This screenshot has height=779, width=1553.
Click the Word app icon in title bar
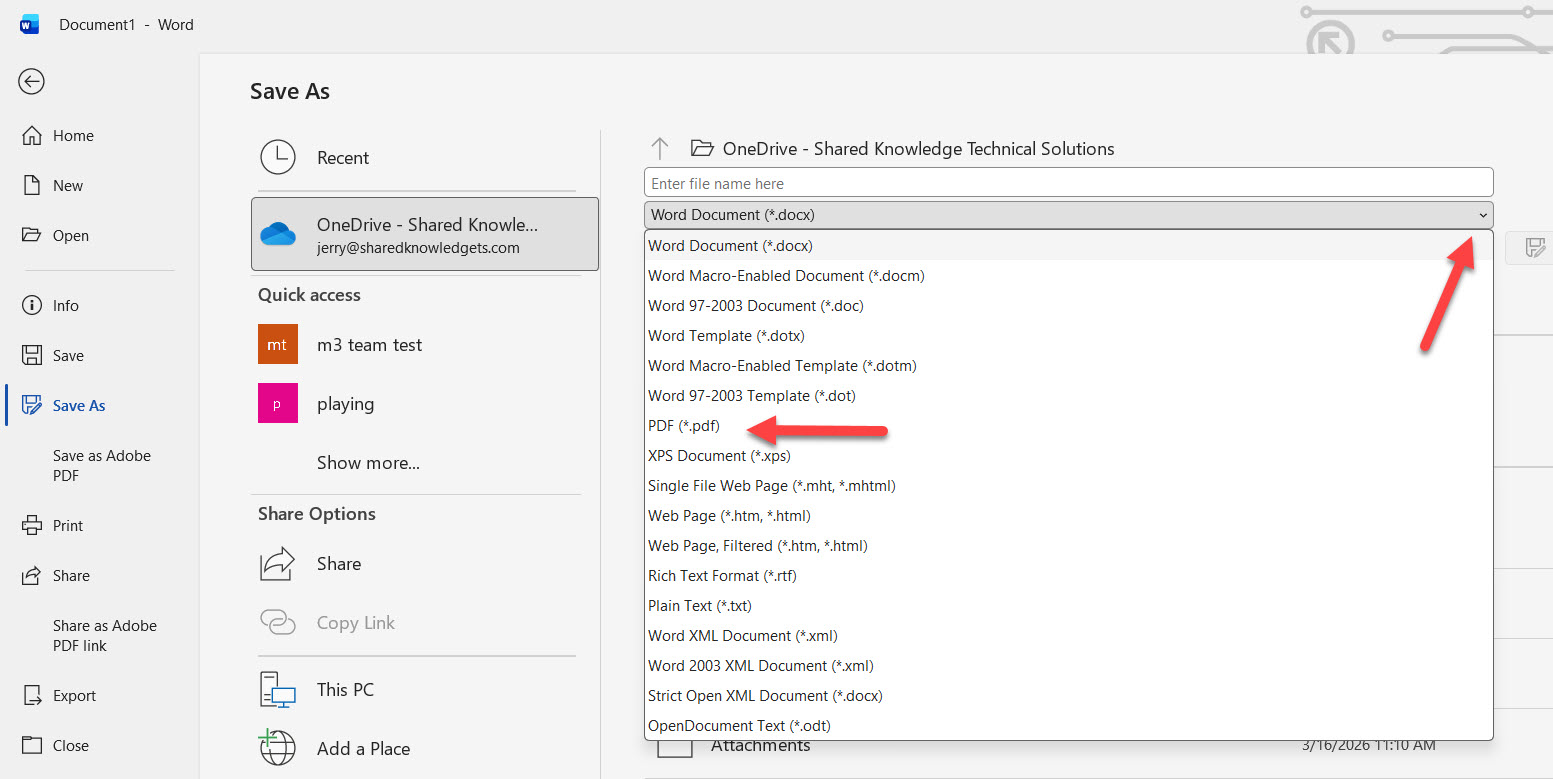tap(29, 25)
